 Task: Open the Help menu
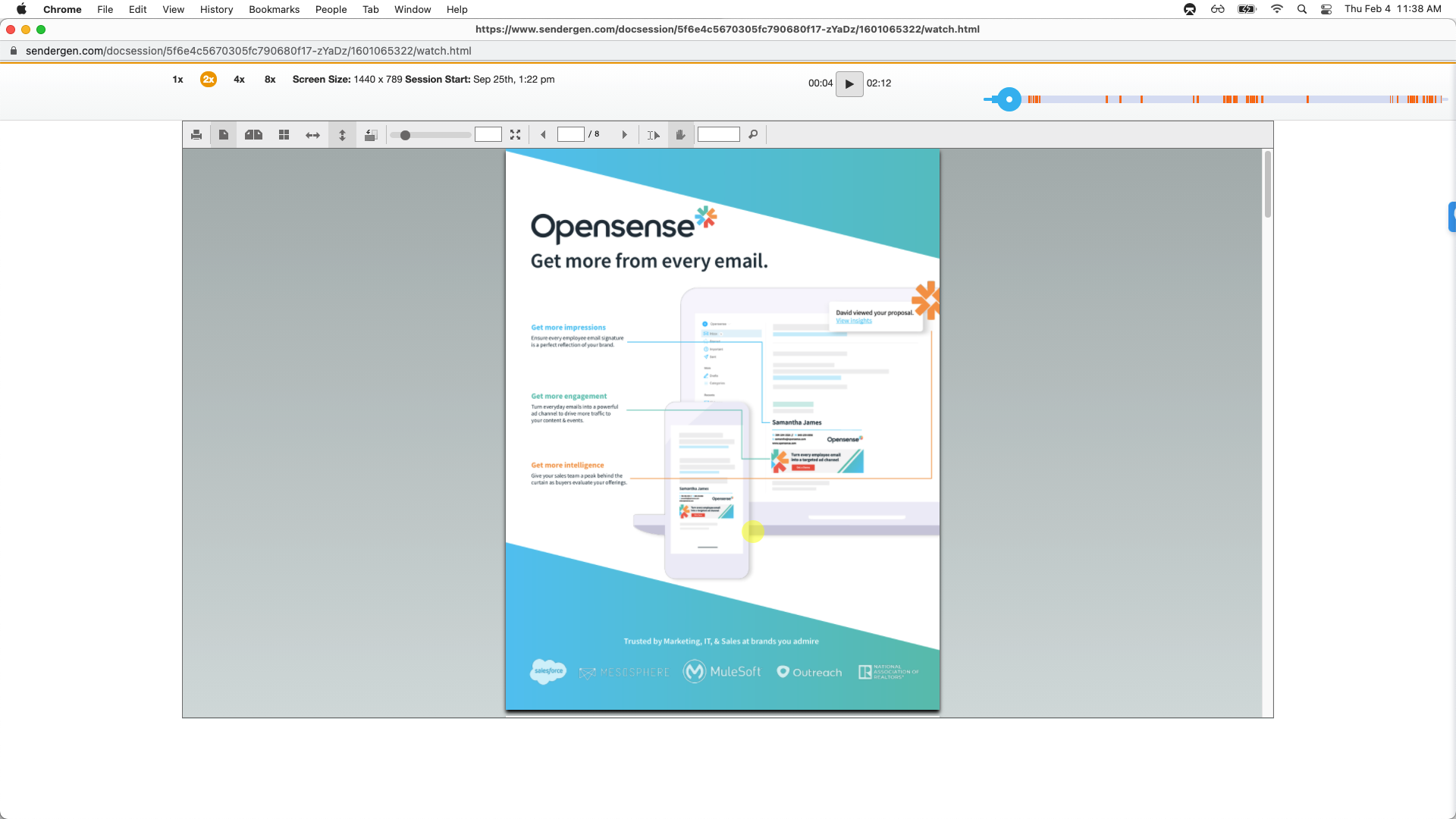(x=457, y=9)
